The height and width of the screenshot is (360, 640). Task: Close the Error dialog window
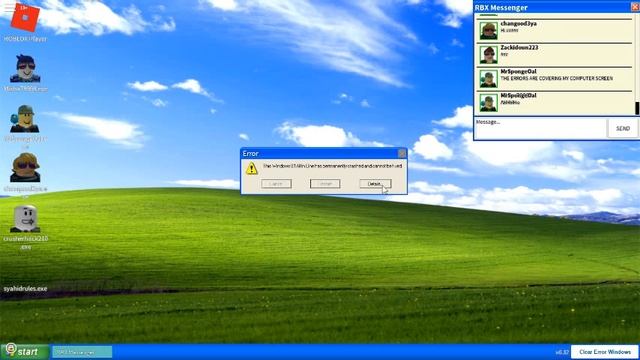[402, 153]
